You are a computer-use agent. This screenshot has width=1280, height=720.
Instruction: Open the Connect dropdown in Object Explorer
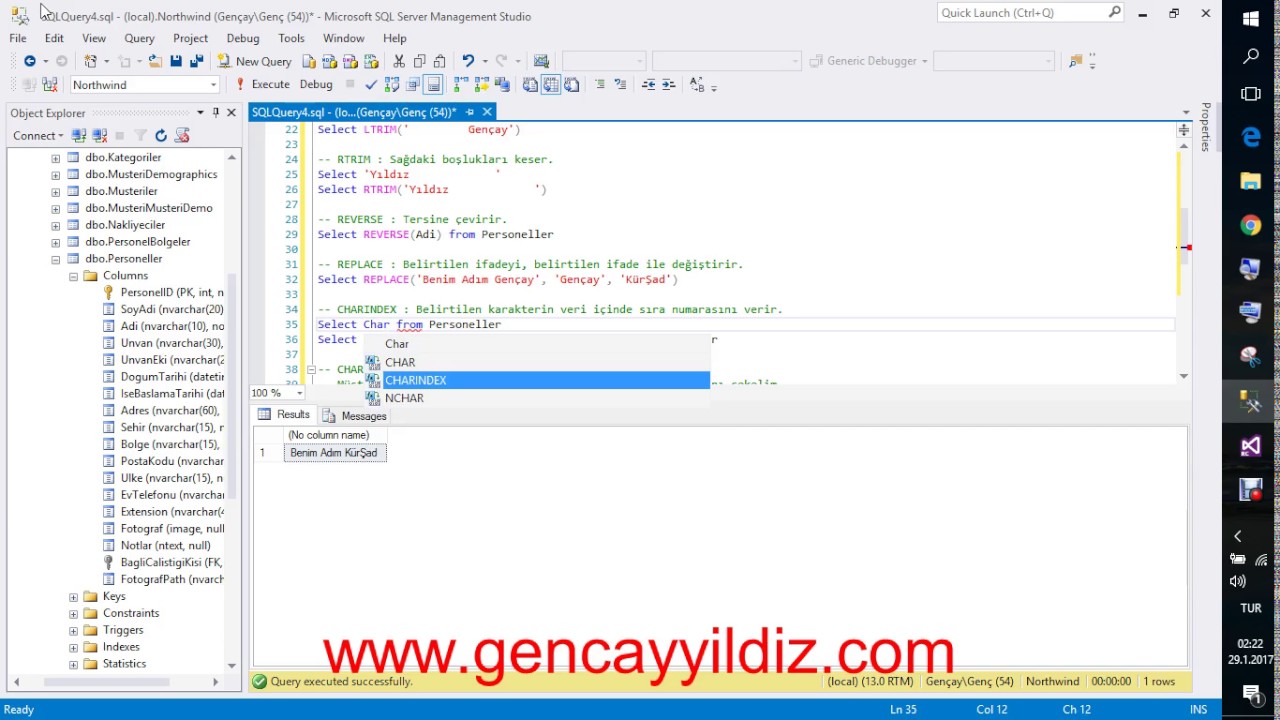point(38,135)
